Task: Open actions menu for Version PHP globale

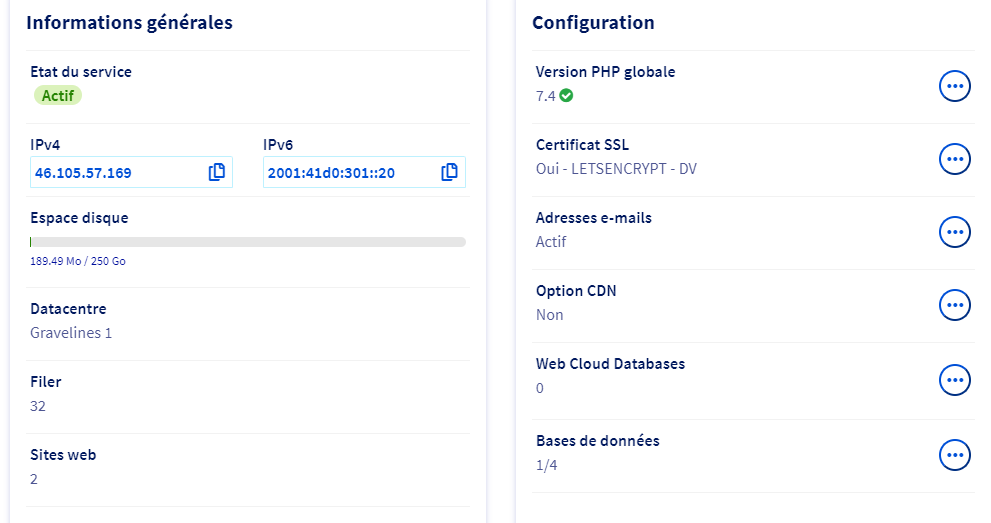Action: point(955,86)
